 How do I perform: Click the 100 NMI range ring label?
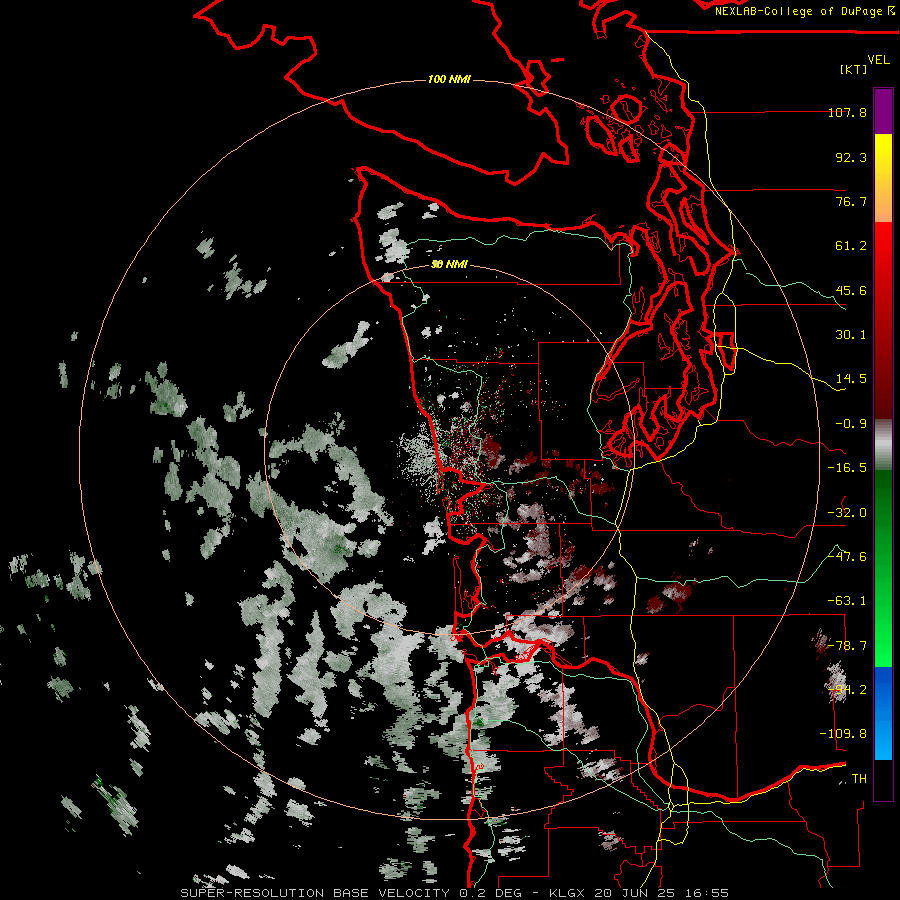[449, 79]
